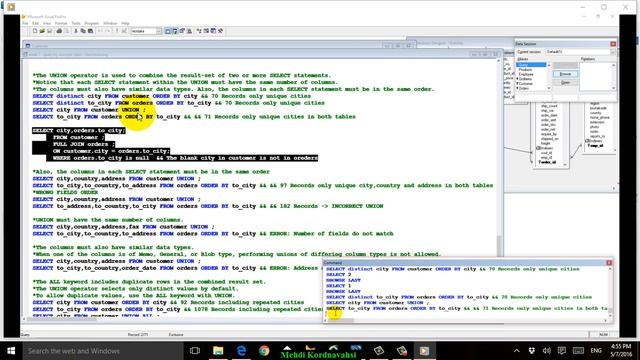Show hidden system tray icons chevron
640x360 pixels.
pos(517,351)
